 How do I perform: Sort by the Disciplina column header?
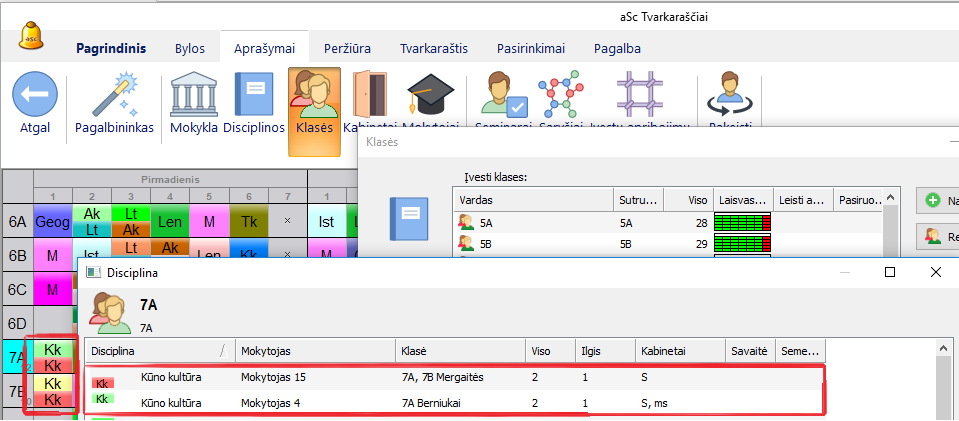coord(155,351)
